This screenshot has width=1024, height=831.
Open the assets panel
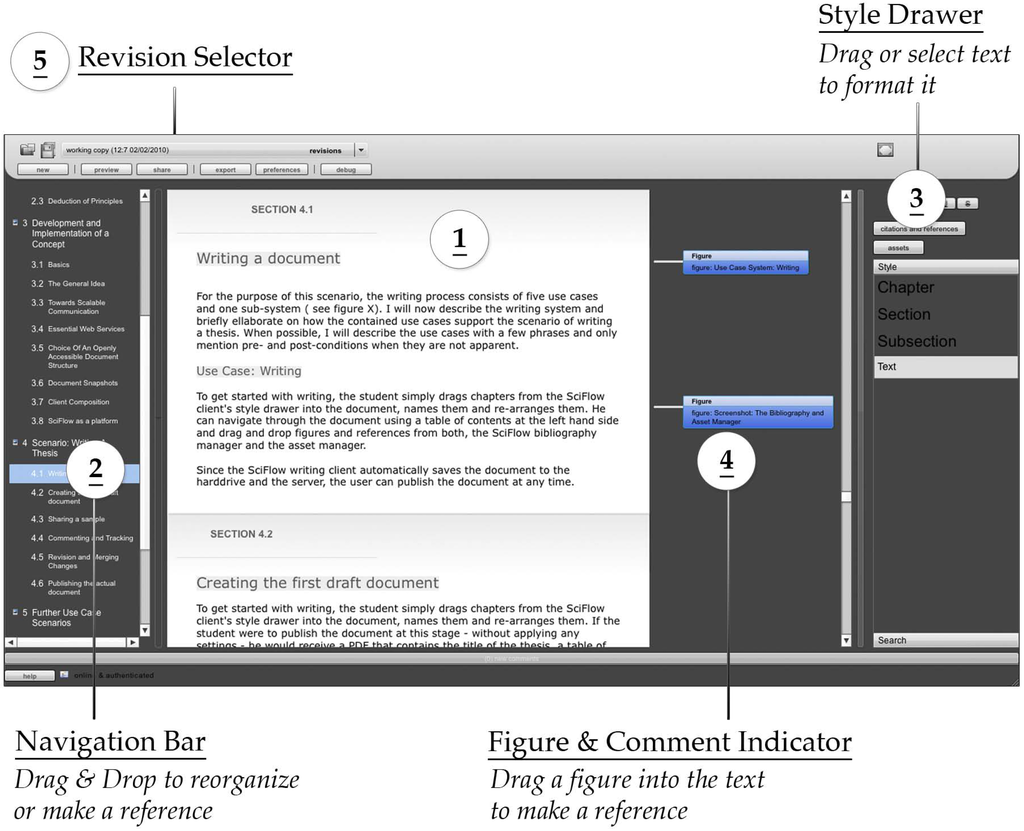[x=899, y=248]
